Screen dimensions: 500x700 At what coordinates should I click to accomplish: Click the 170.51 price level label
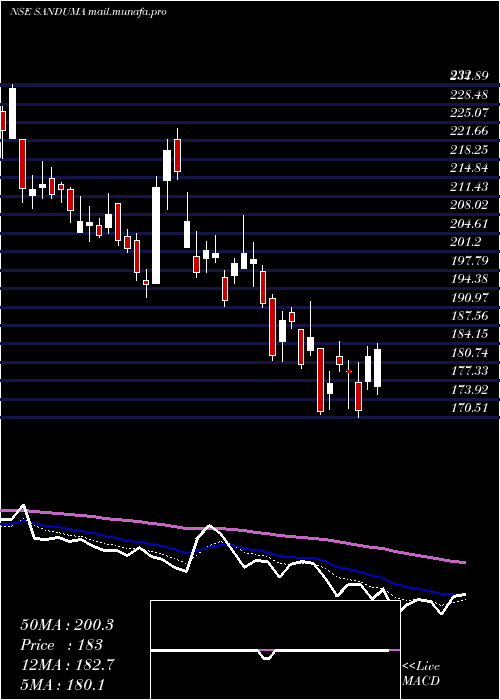[468, 408]
